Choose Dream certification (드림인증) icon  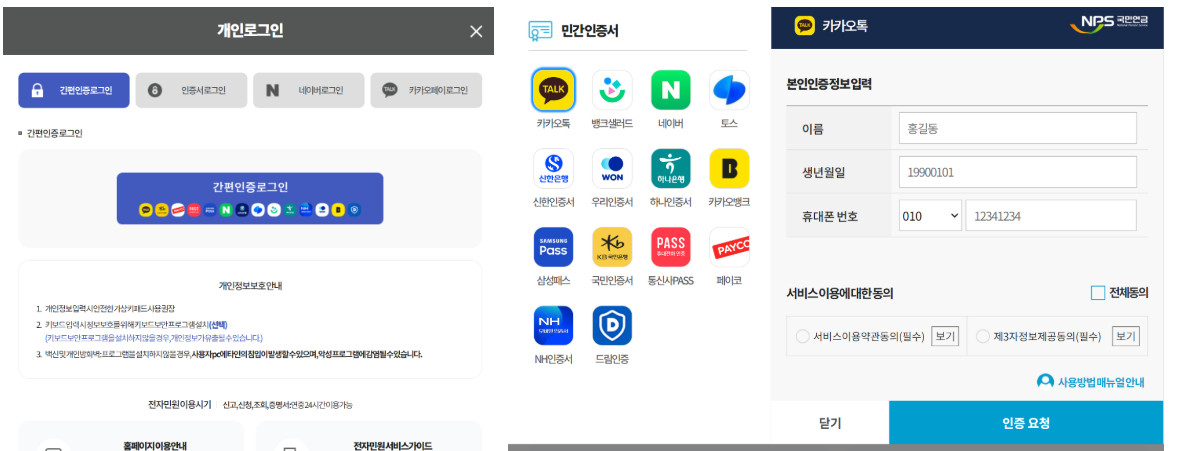tap(612, 325)
